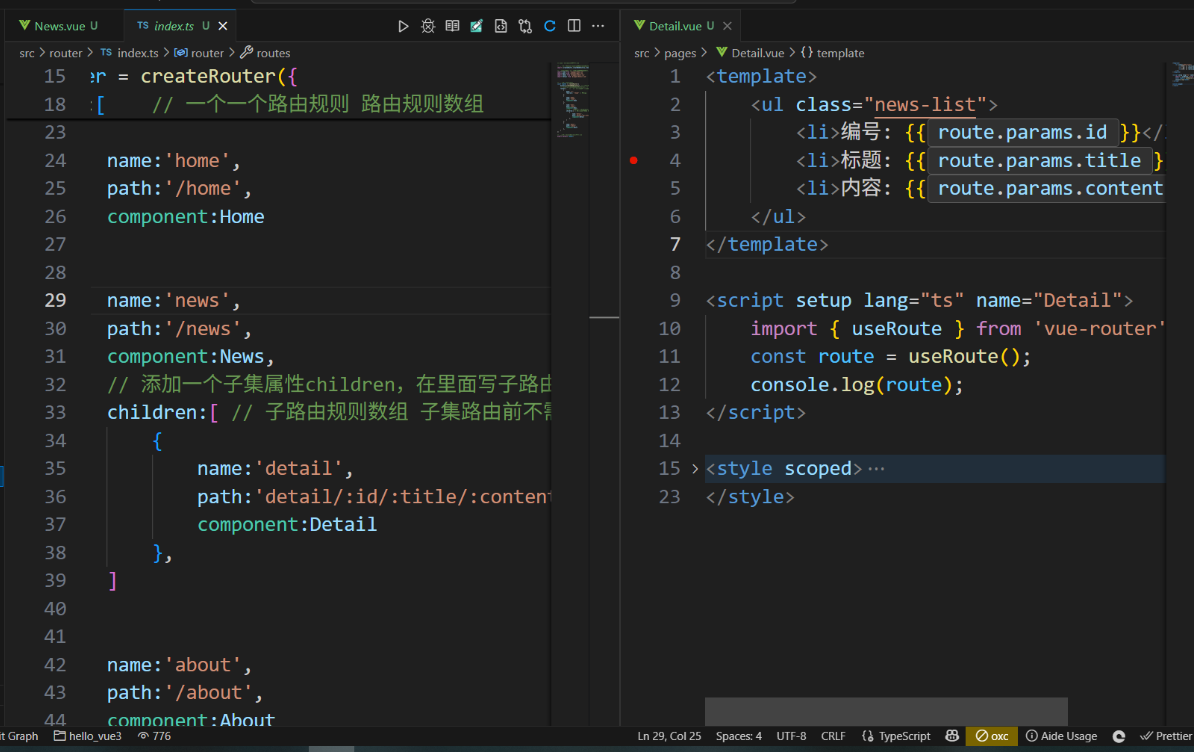1194x752 pixels.
Task: Click route.params.id inlay on line 3
Action: 1022,132
